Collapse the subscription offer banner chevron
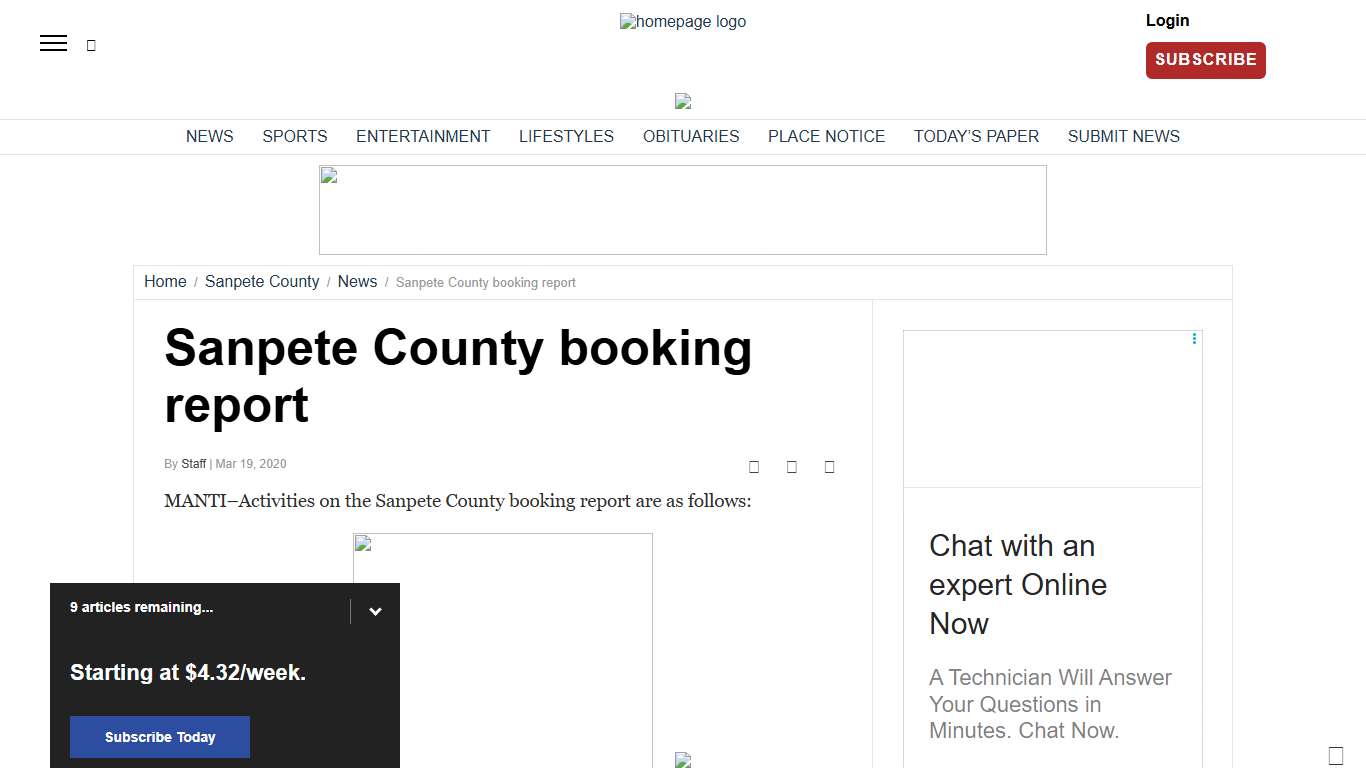This screenshot has width=1366, height=768. tap(375, 610)
